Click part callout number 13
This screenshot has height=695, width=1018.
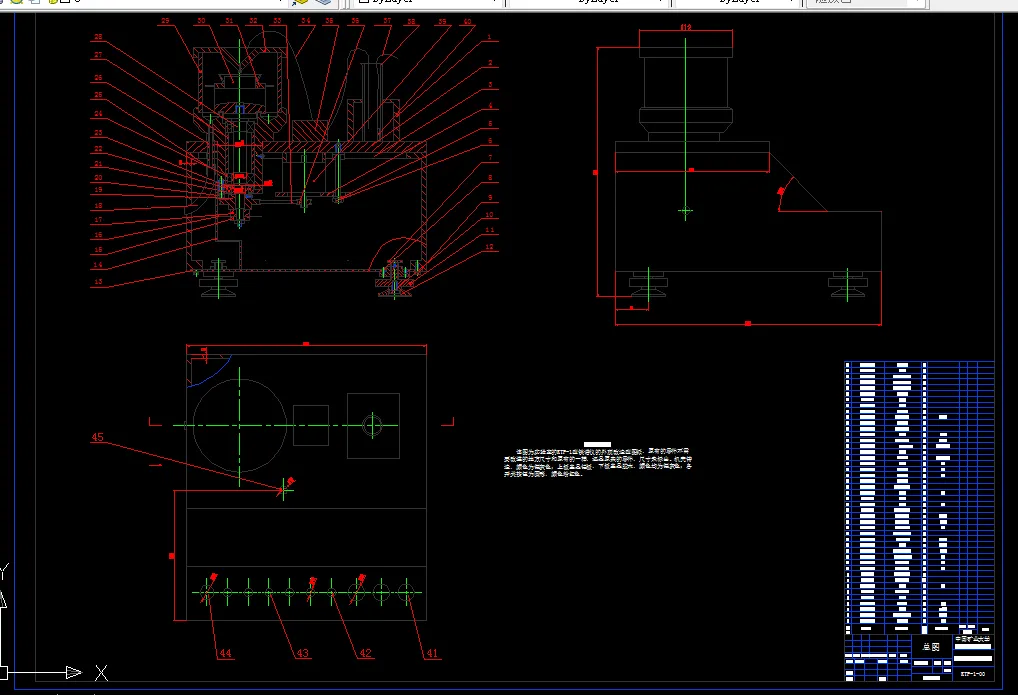[98, 282]
